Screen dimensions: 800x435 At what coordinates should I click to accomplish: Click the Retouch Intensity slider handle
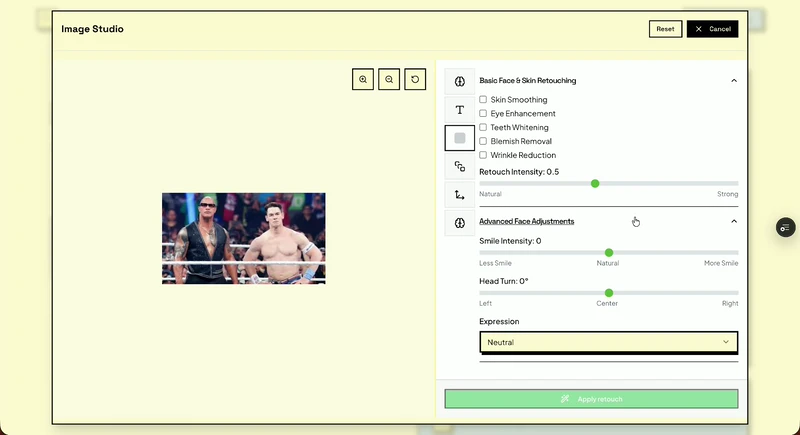click(x=595, y=183)
